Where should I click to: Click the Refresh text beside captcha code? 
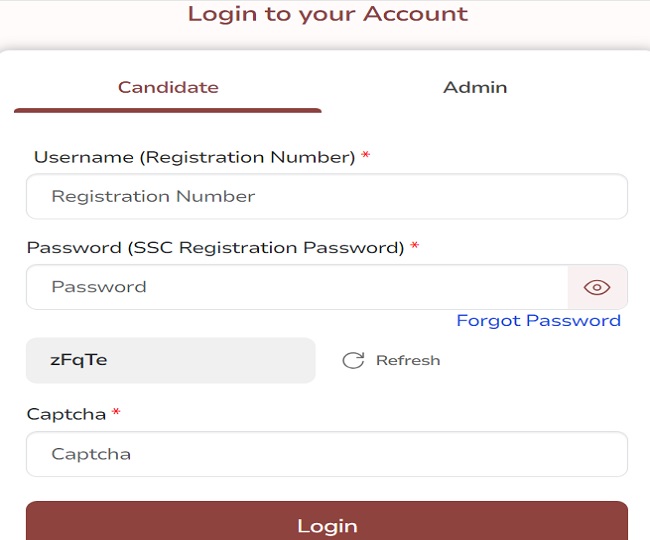pyautogui.click(x=408, y=360)
